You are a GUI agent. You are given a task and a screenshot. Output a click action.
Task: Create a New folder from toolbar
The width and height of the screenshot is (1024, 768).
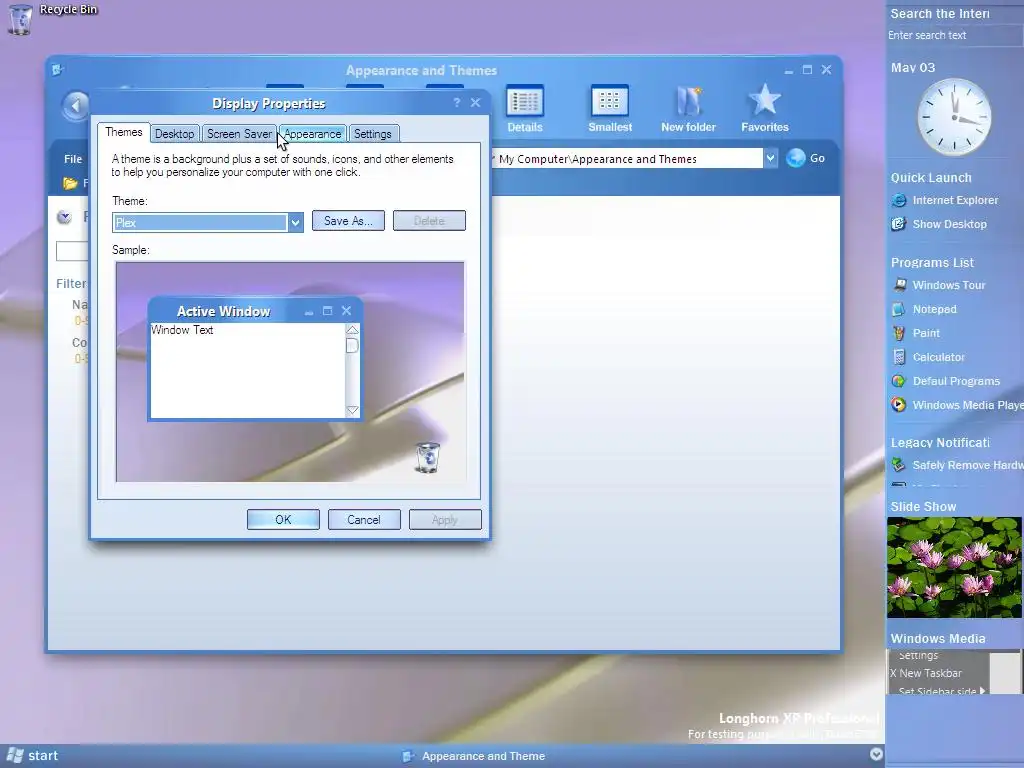(688, 108)
